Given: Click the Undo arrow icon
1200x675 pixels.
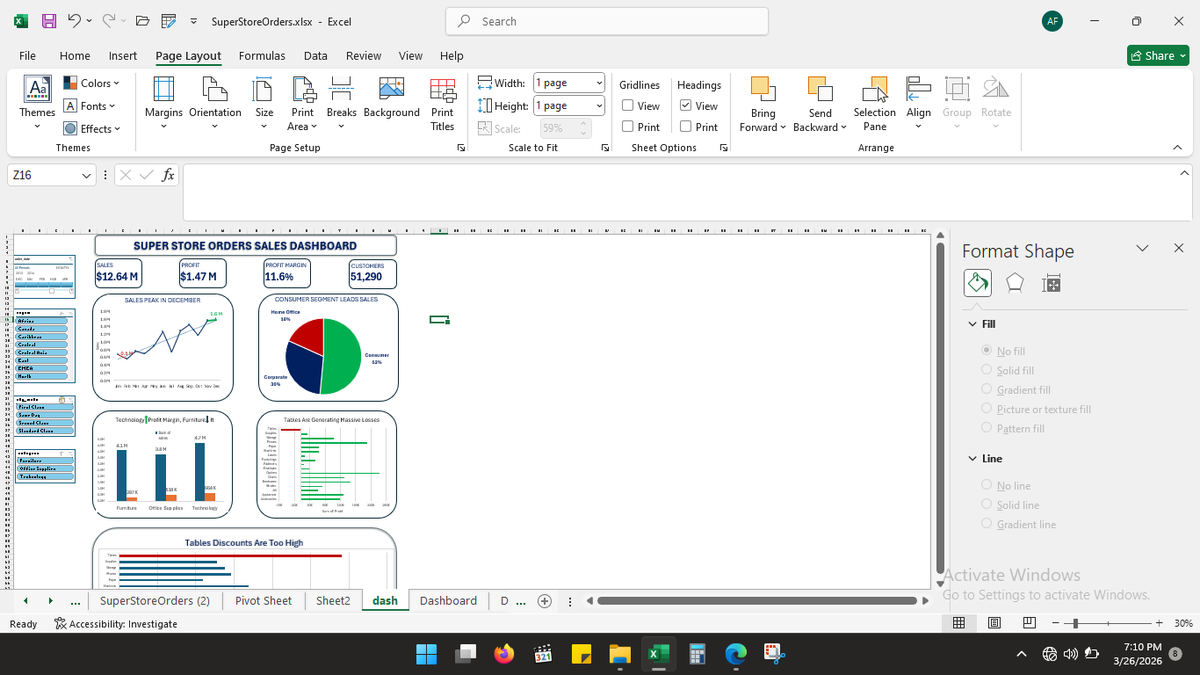Looking at the screenshot, I should pyautogui.click(x=73, y=21).
